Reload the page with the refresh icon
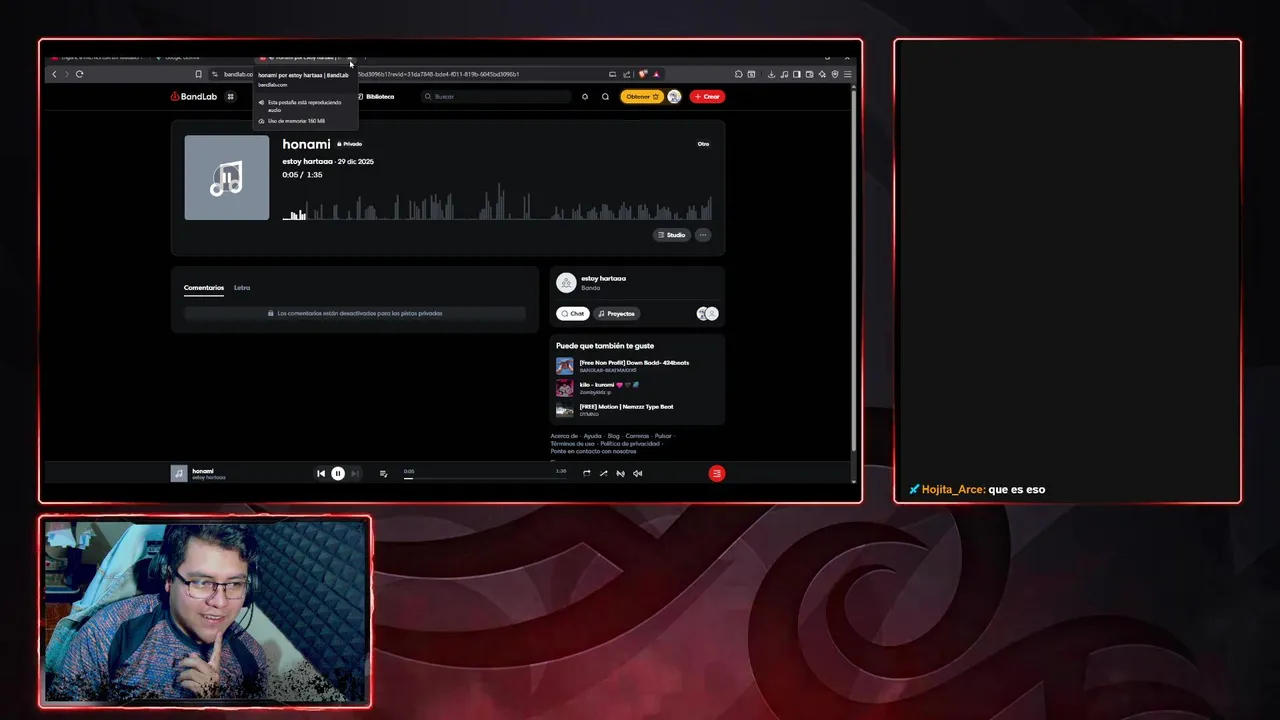The image size is (1280, 720). point(79,74)
